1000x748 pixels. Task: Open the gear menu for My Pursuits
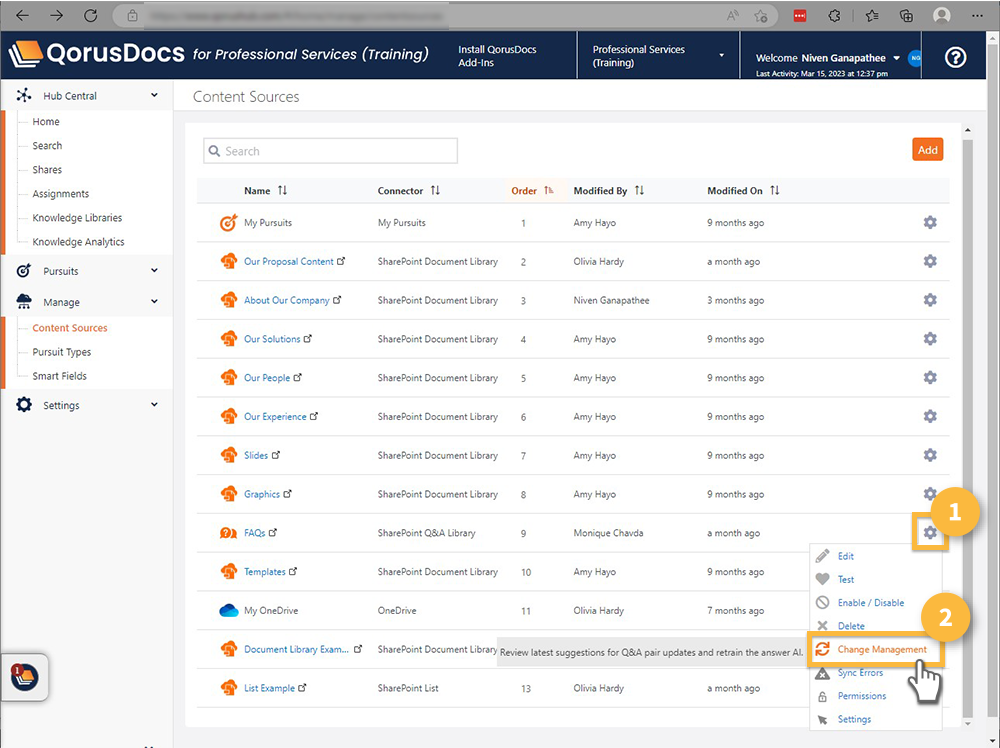pos(930,223)
